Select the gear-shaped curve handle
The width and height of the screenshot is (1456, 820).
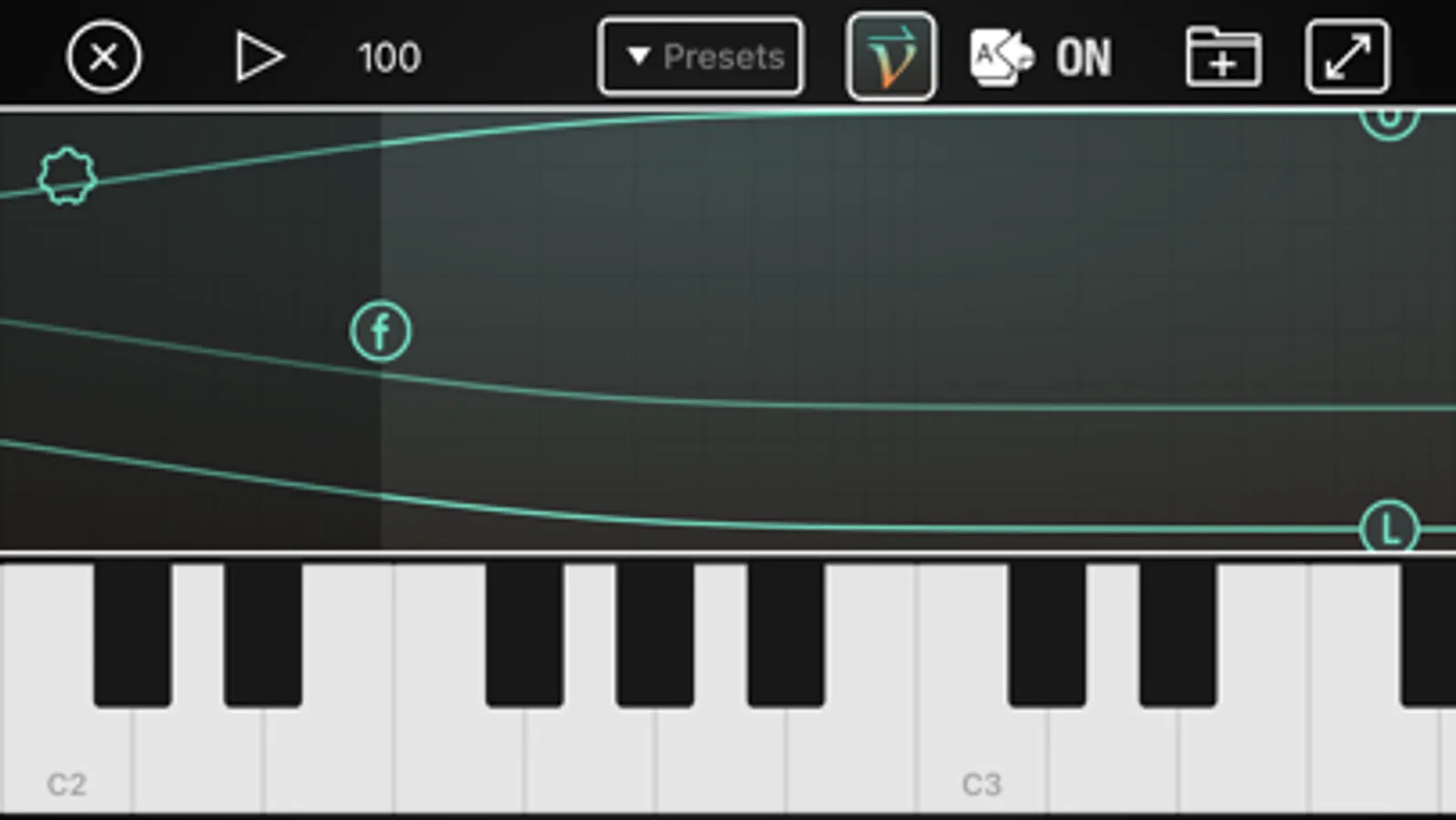coord(67,176)
